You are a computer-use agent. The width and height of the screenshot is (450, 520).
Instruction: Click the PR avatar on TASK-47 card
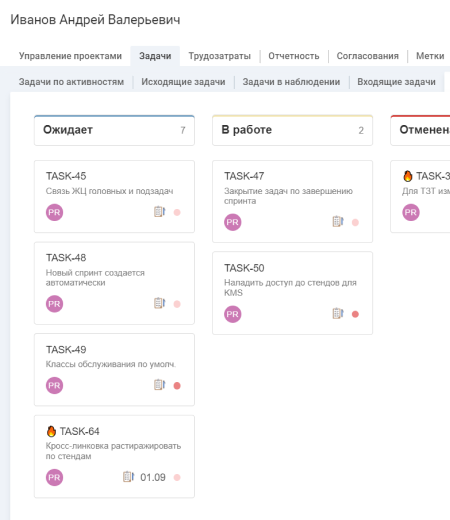click(233, 222)
